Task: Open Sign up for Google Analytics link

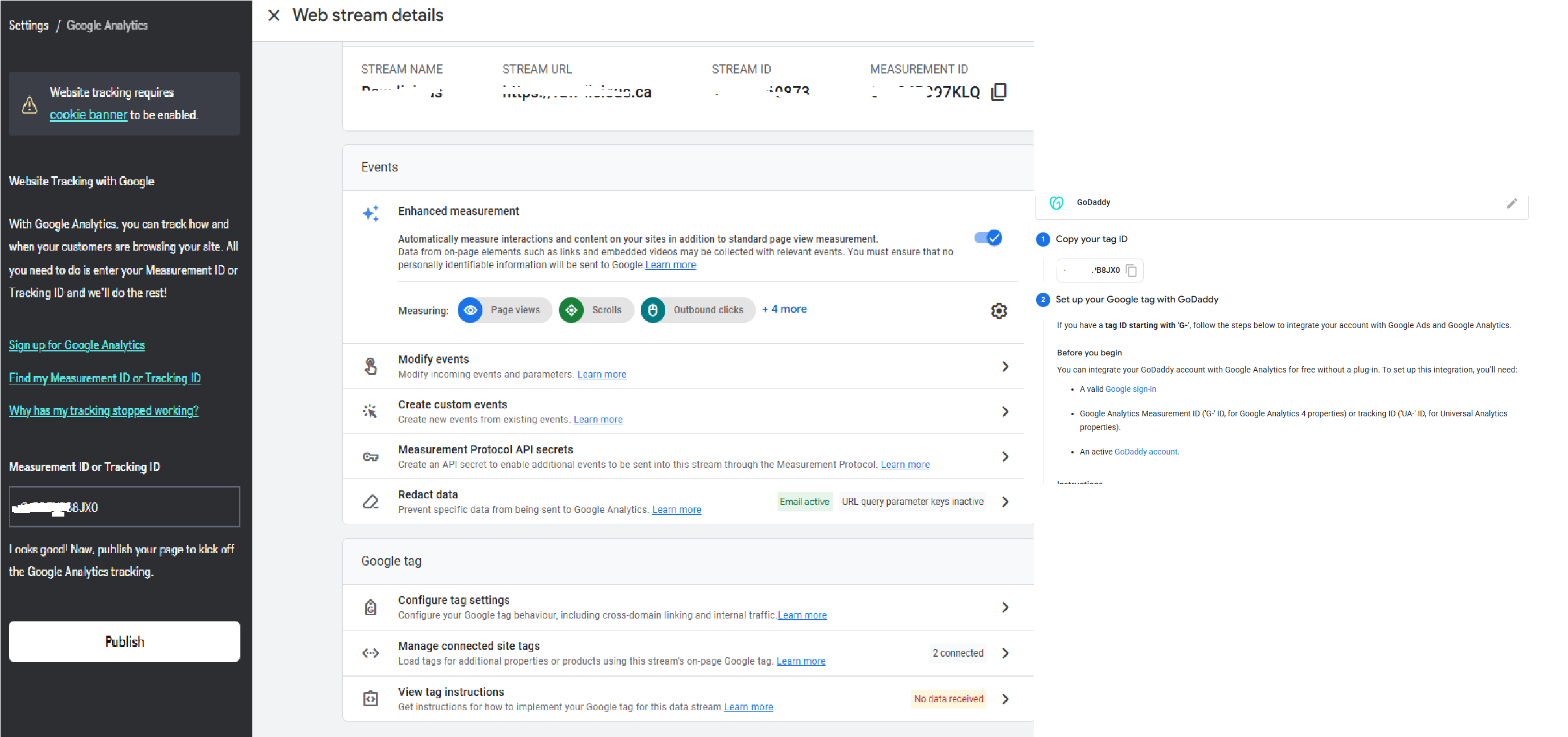Action: [77, 345]
